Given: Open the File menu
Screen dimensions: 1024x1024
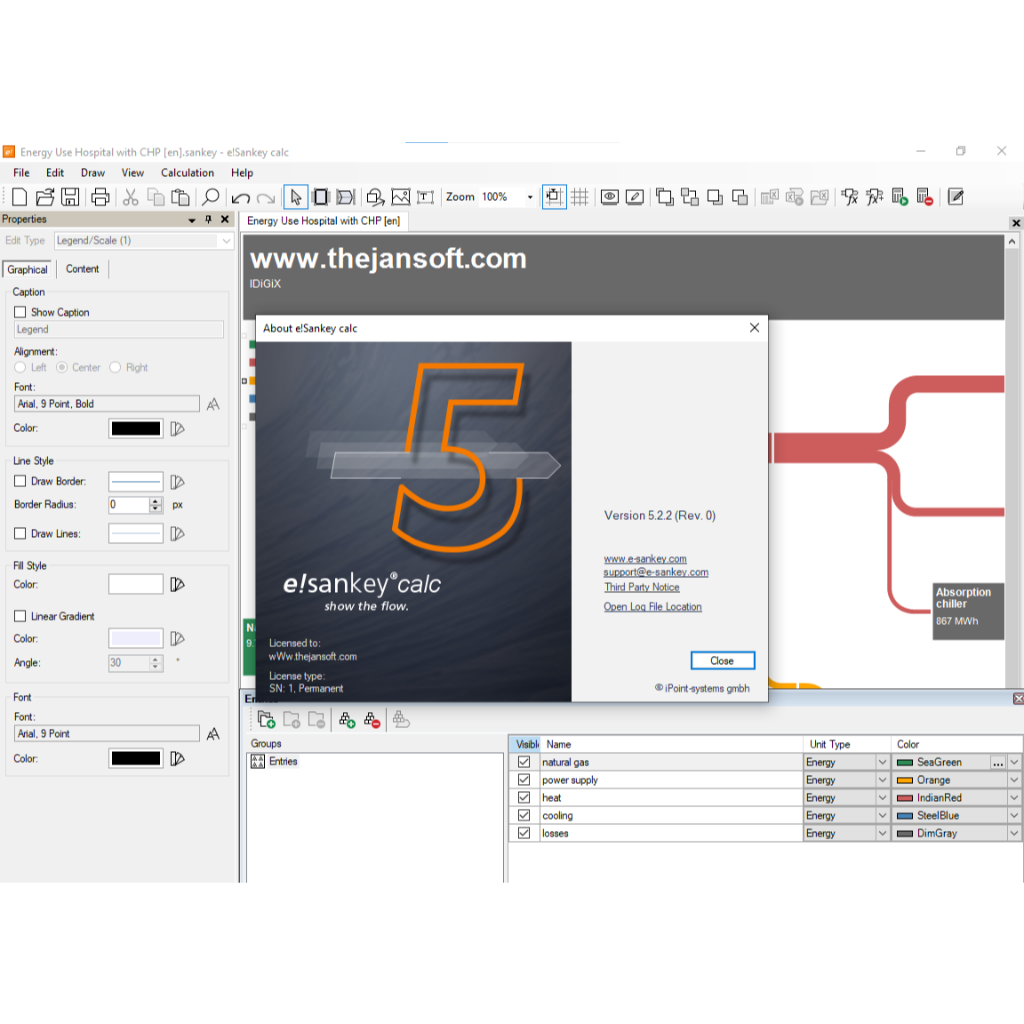Looking at the screenshot, I should click(22, 172).
